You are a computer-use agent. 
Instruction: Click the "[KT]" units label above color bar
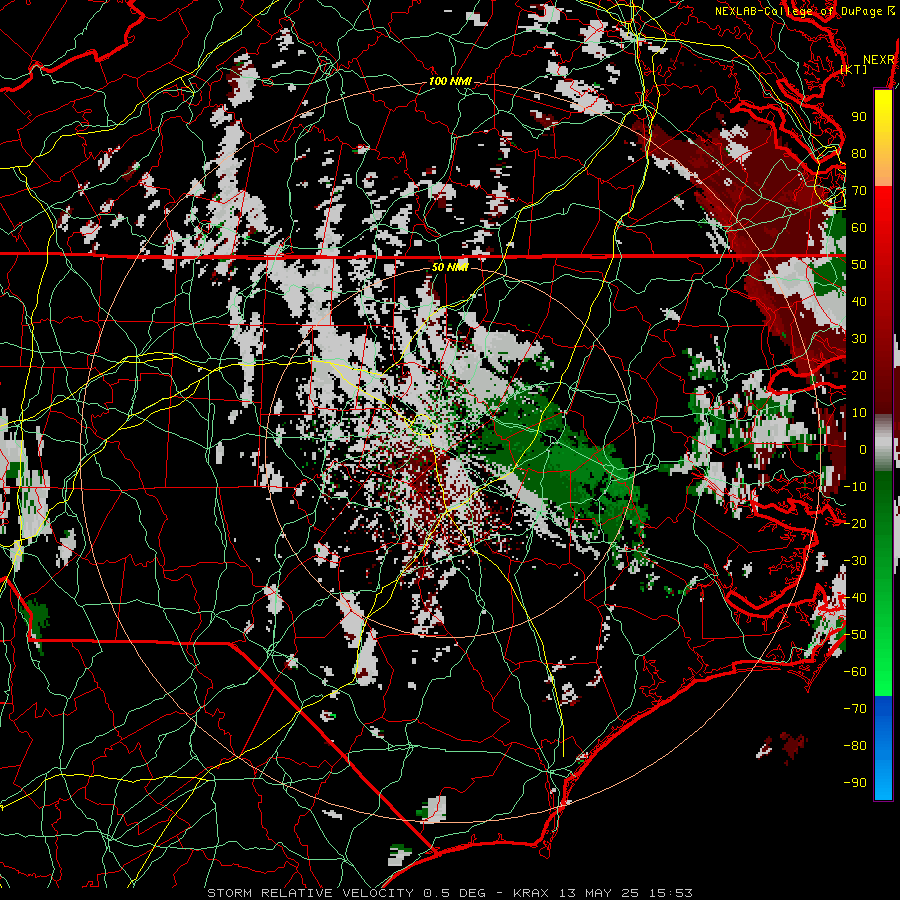[854, 69]
